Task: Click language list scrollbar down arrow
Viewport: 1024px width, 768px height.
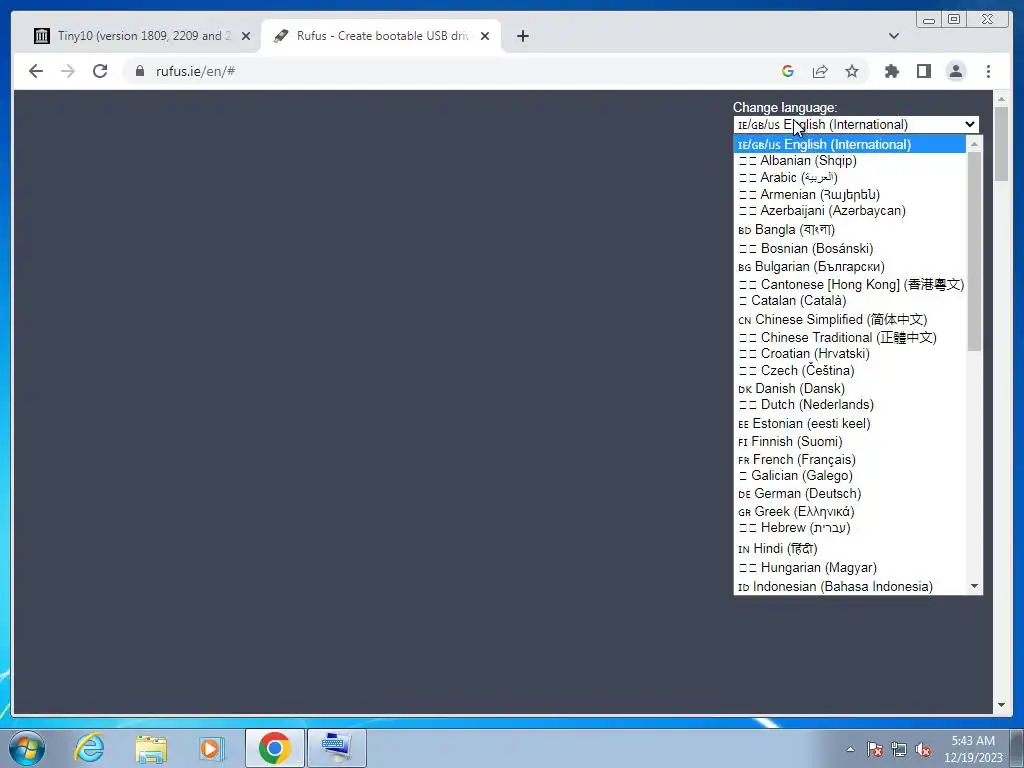Action: (x=974, y=586)
